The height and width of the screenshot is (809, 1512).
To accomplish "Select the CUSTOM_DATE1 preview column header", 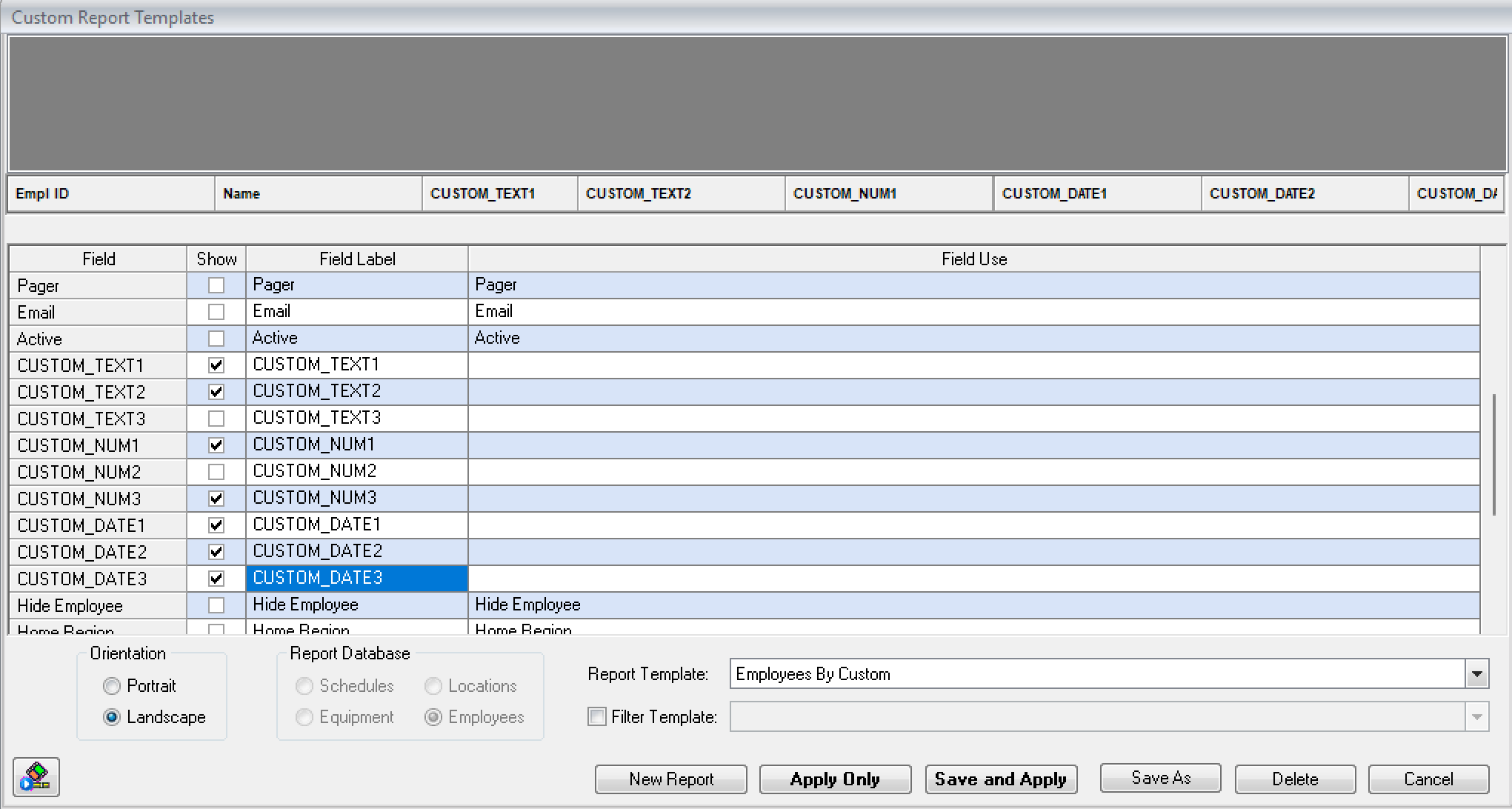I will 1097,193.
